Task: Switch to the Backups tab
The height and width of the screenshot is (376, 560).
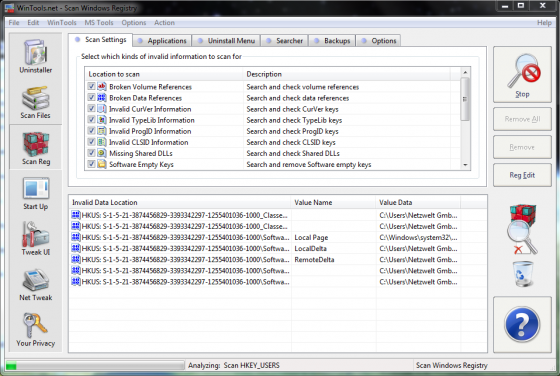Action: point(332,41)
